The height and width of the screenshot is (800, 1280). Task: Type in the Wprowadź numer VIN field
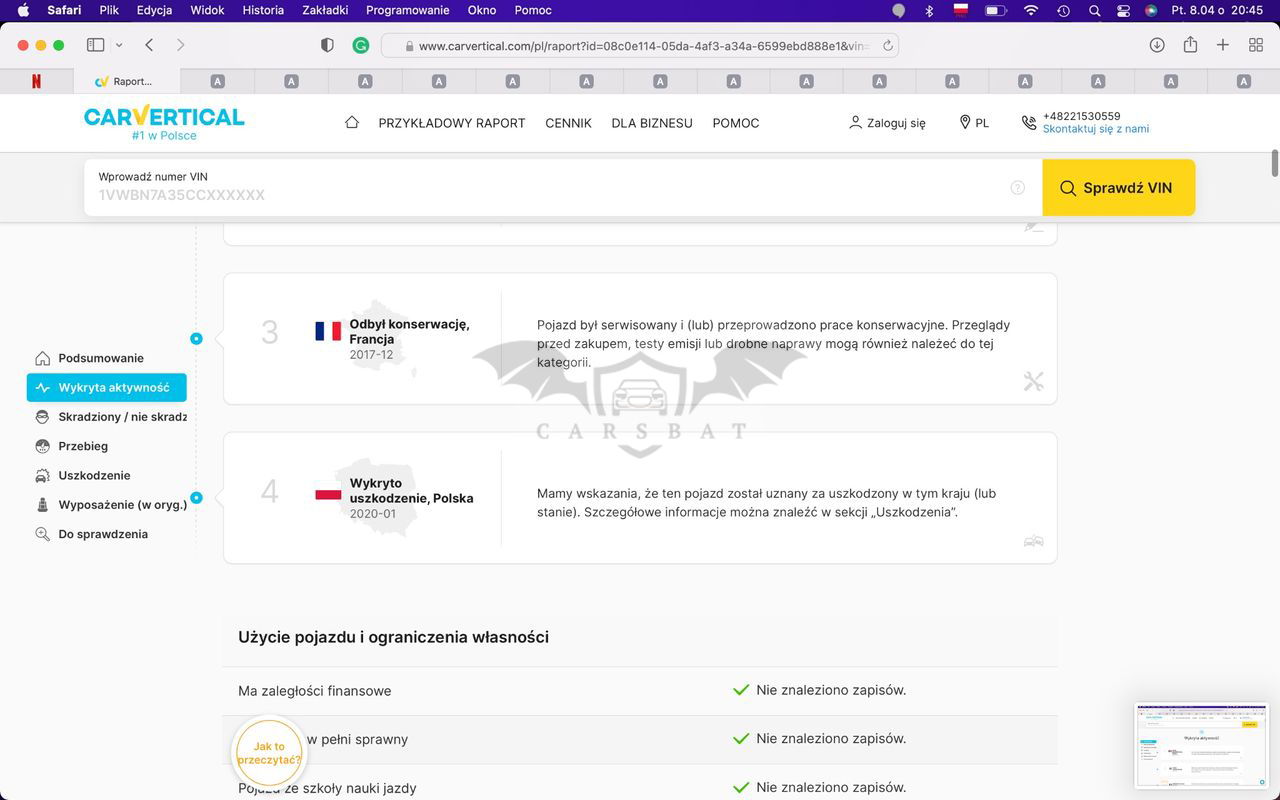(x=550, y=194)
